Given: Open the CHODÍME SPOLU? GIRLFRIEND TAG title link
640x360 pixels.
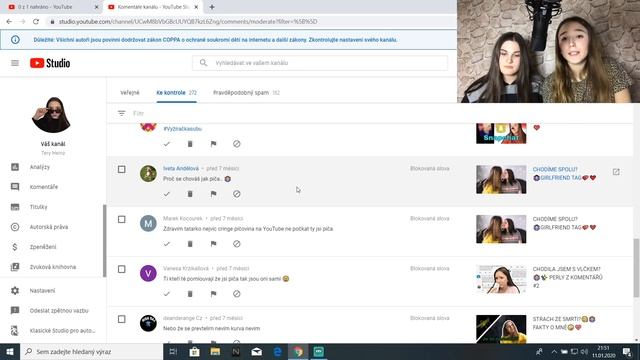Looking at the screenshot, I should [564, 173].
